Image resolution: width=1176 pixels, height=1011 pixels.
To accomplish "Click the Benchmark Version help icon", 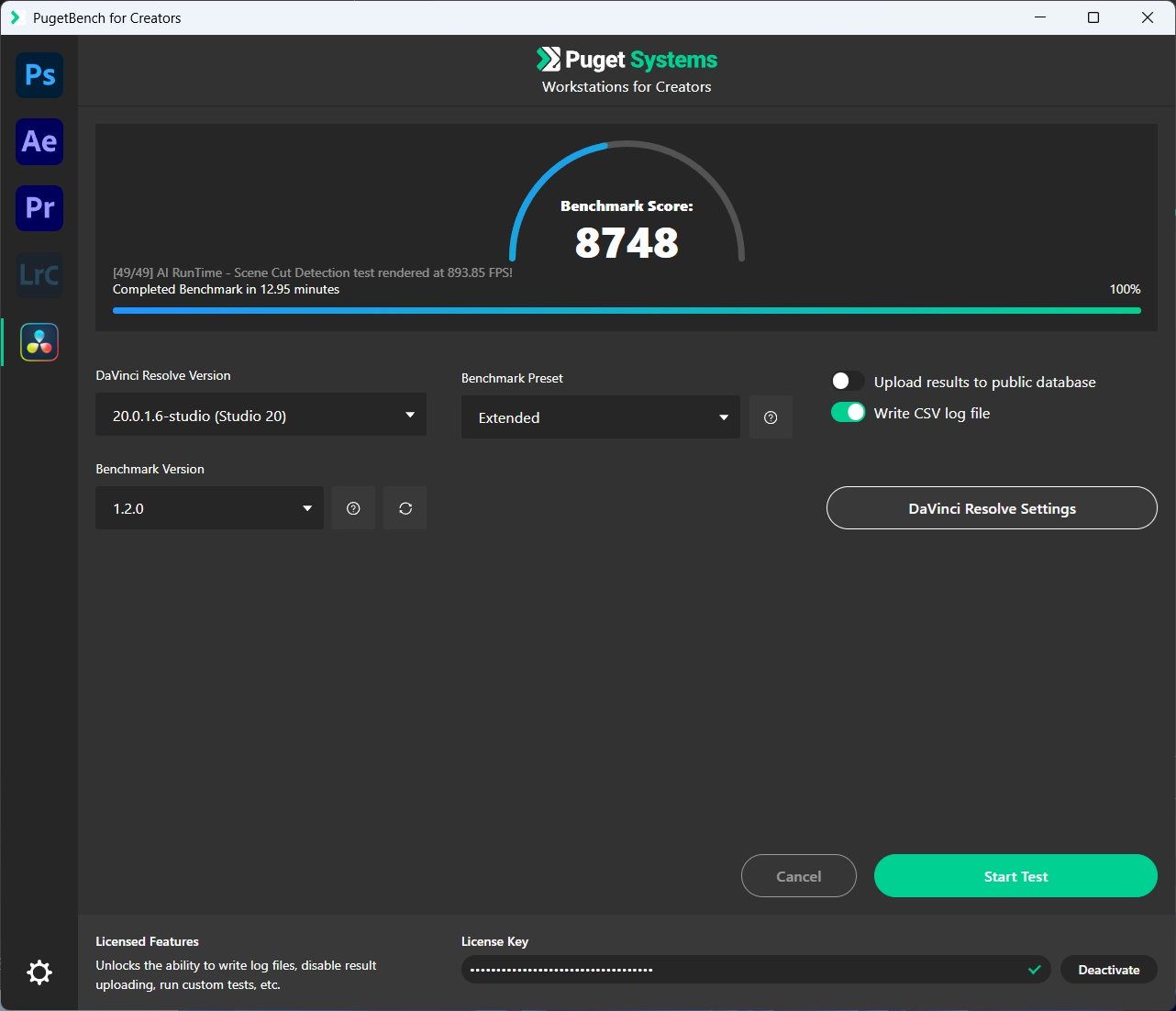I will click(353, 508).
